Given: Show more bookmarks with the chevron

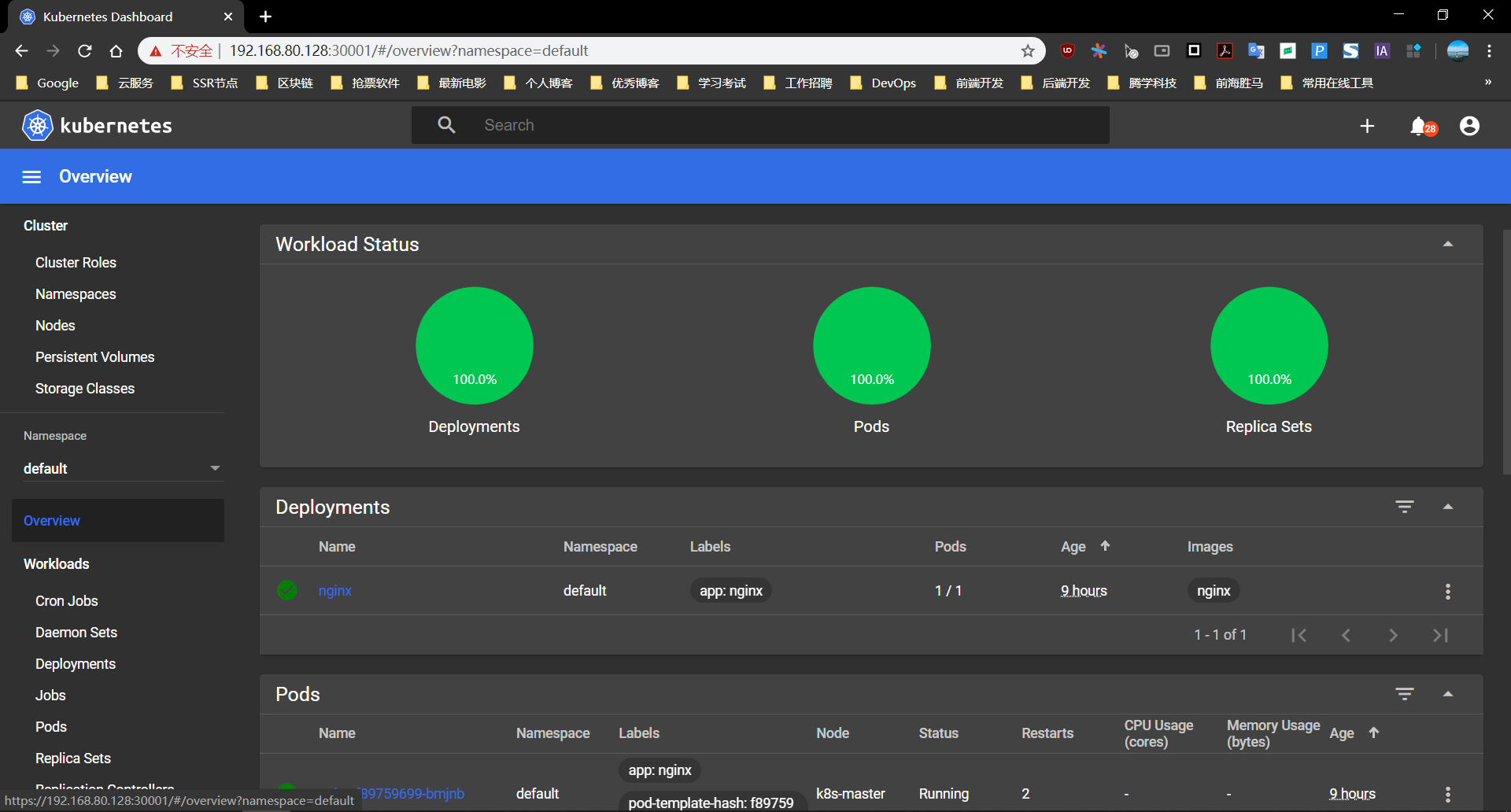Looking at the screenshot, I should tap(1487, 83).
